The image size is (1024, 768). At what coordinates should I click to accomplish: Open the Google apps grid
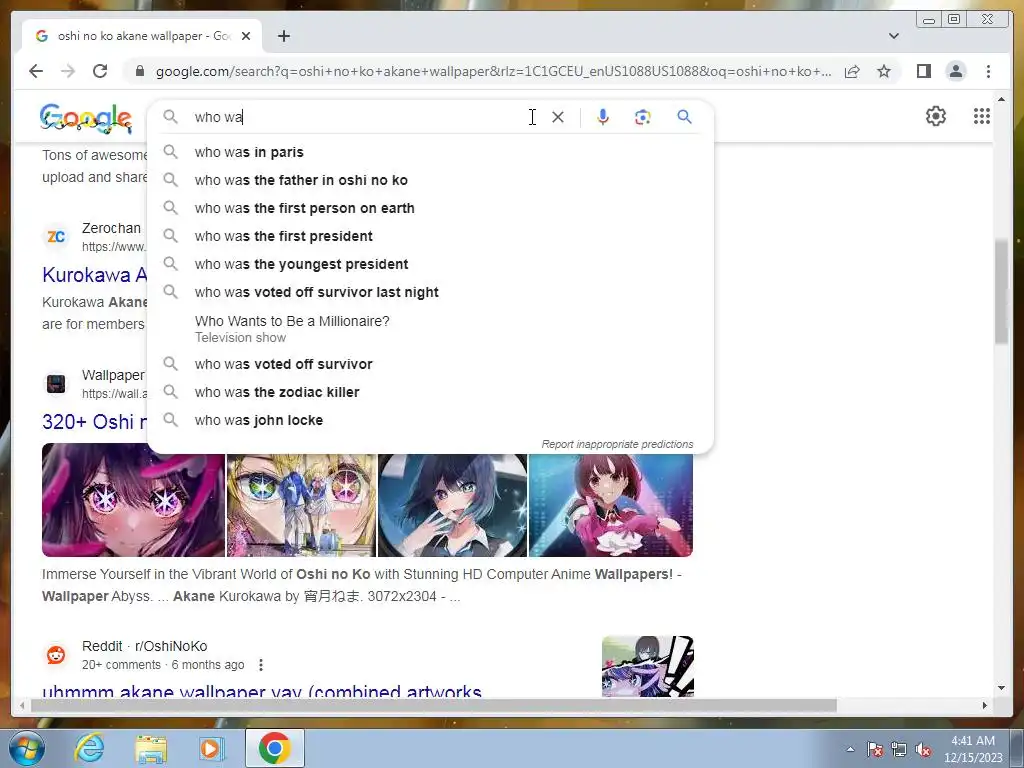point(982,116)
